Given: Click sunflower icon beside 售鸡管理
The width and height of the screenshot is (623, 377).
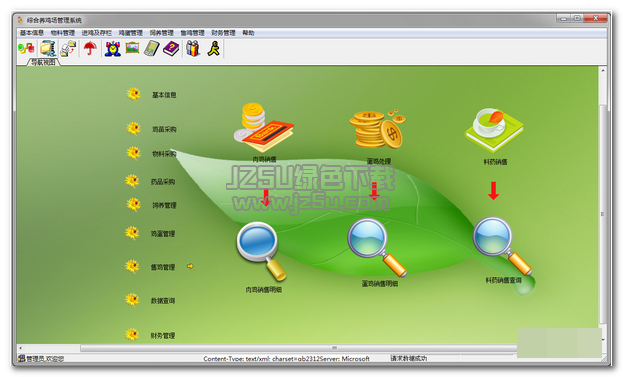Looking at the screenshot, I should [x=132, y=267].
